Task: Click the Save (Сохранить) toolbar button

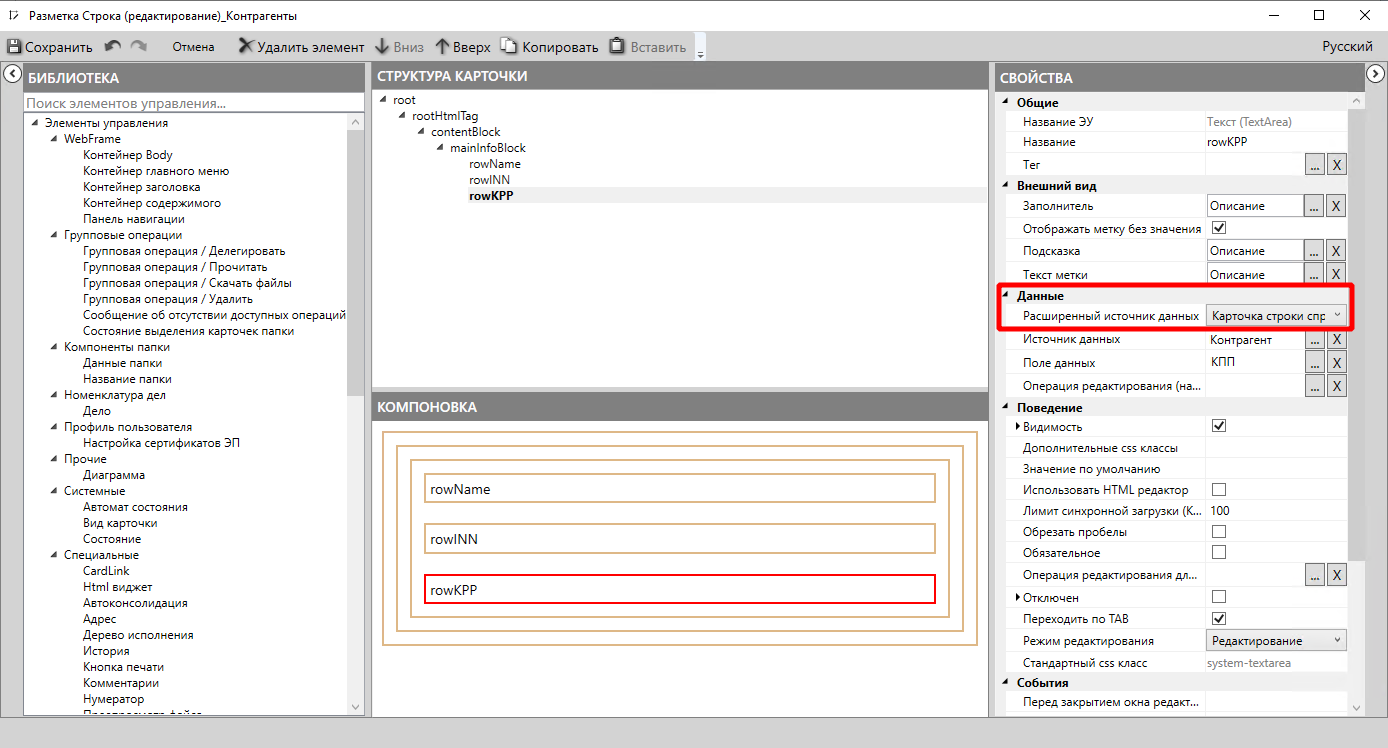Action: 50,47
